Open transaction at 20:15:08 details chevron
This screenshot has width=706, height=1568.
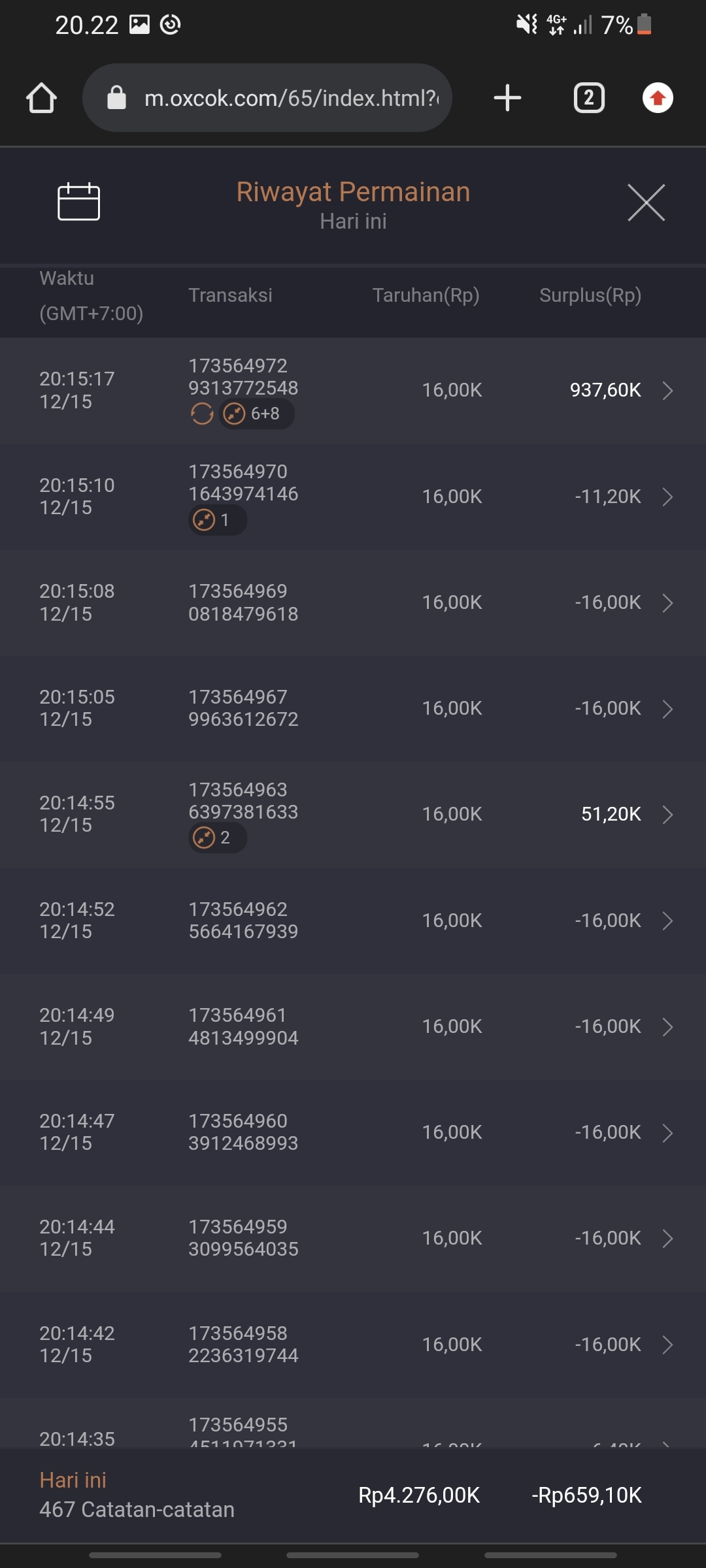pyautogui.click(x=667, y=602)
